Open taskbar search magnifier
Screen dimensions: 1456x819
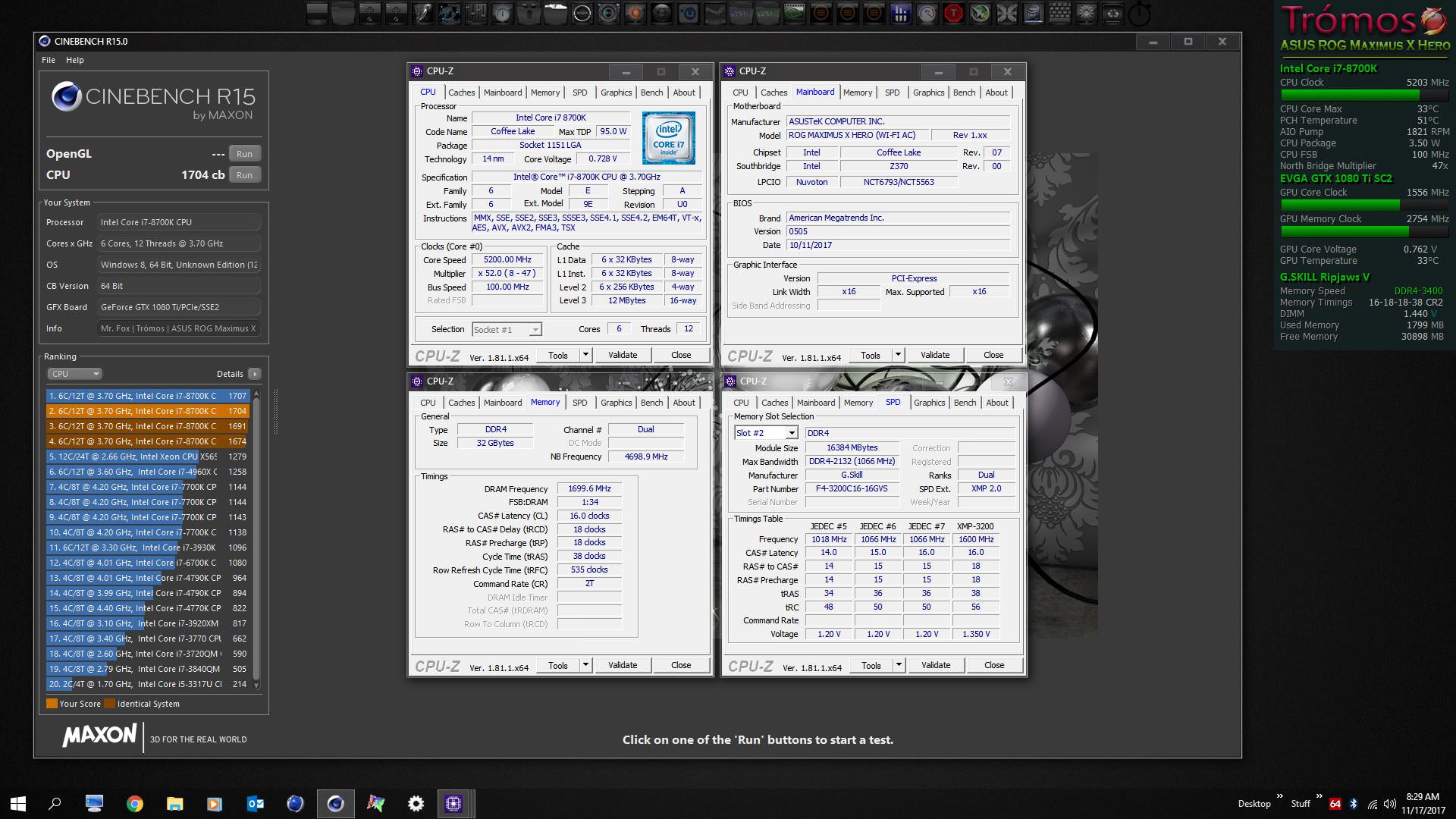[55, 804]
